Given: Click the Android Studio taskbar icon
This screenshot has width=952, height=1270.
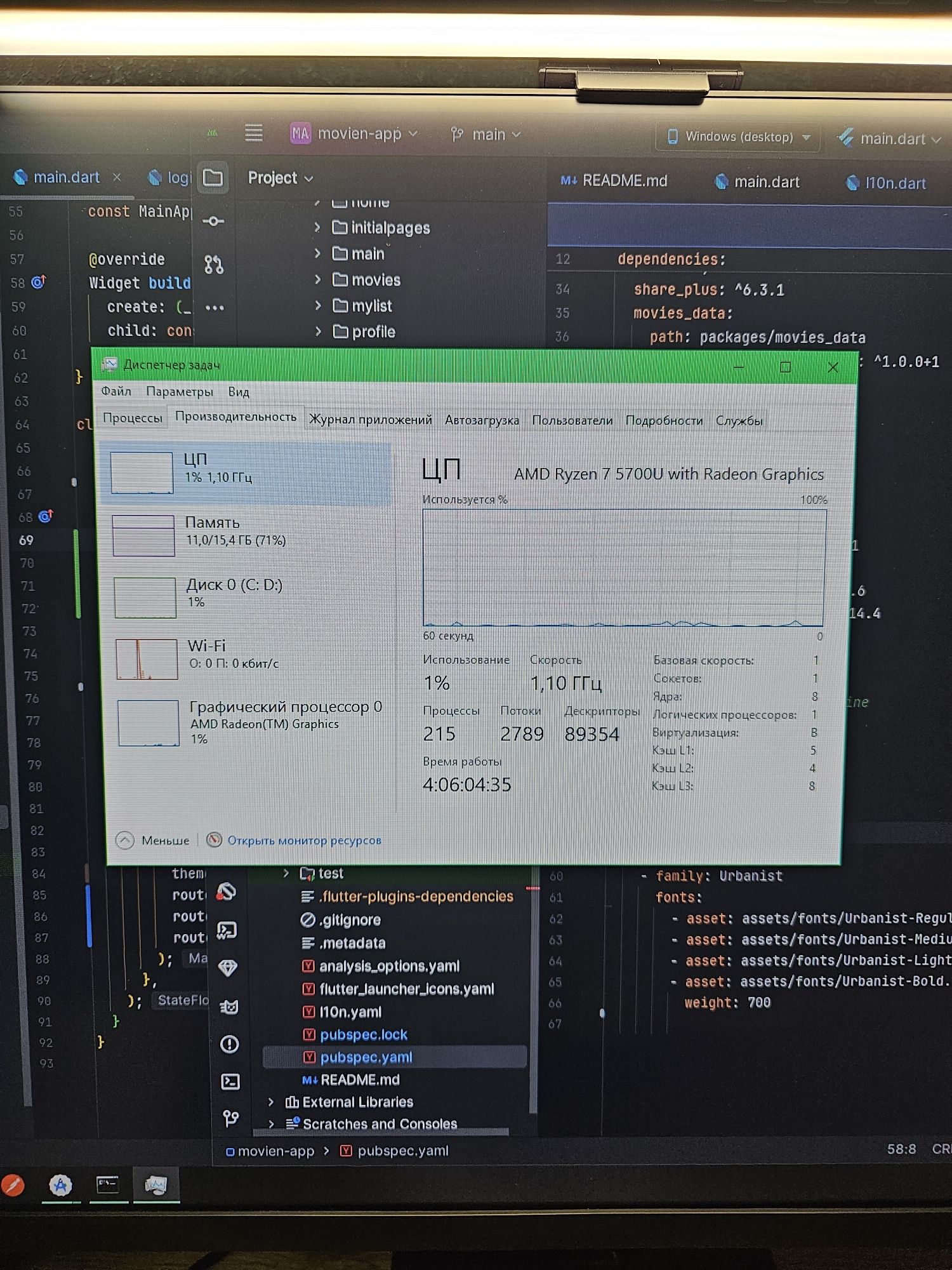Looking at the screenshot, I should pyautogui.click(x=61, y=1185).
